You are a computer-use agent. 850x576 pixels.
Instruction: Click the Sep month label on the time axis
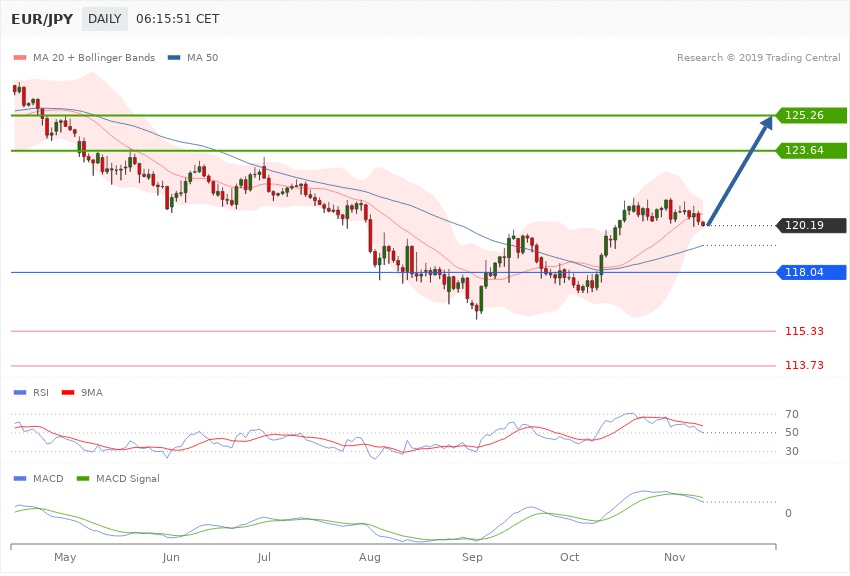472,556
